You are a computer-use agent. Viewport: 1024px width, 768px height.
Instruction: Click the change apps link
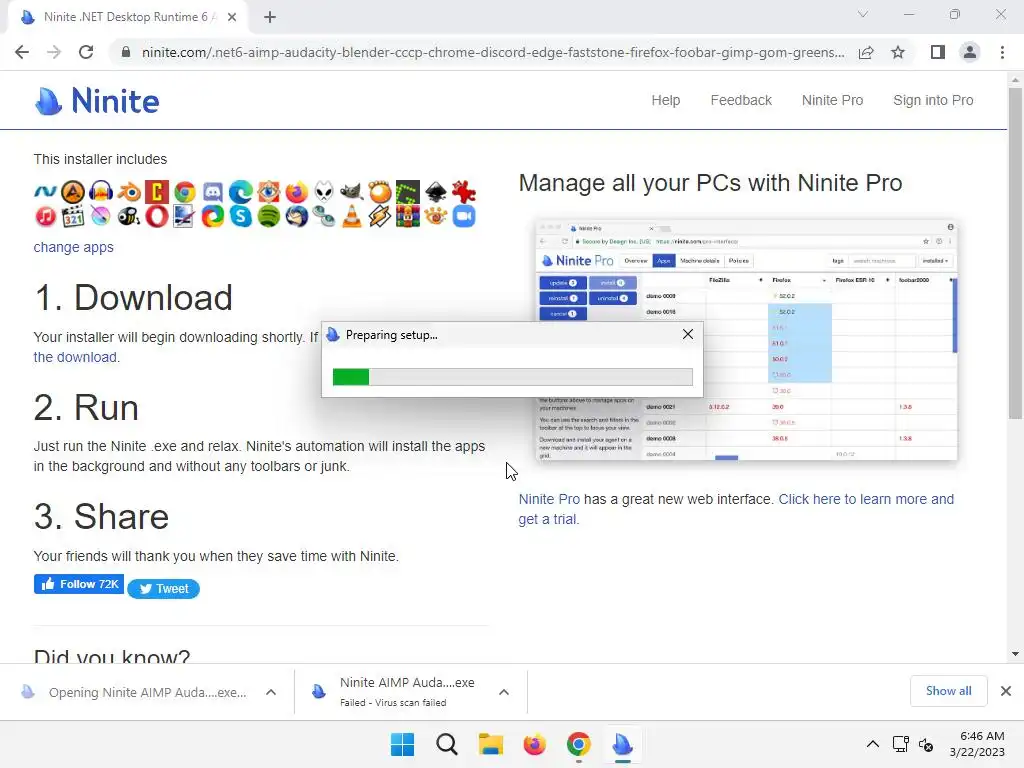(74, 247)
